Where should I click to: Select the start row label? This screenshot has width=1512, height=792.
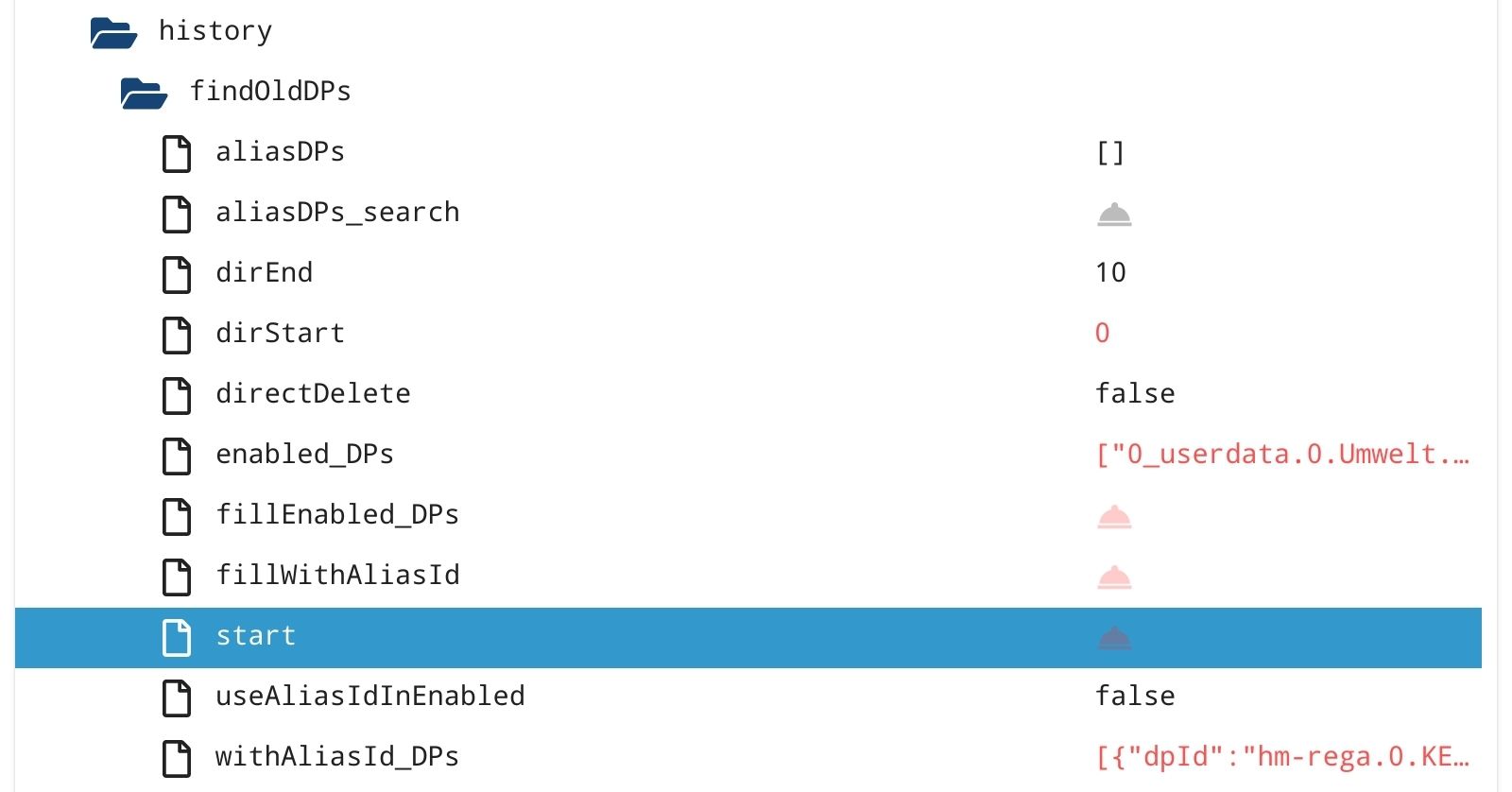255,636
